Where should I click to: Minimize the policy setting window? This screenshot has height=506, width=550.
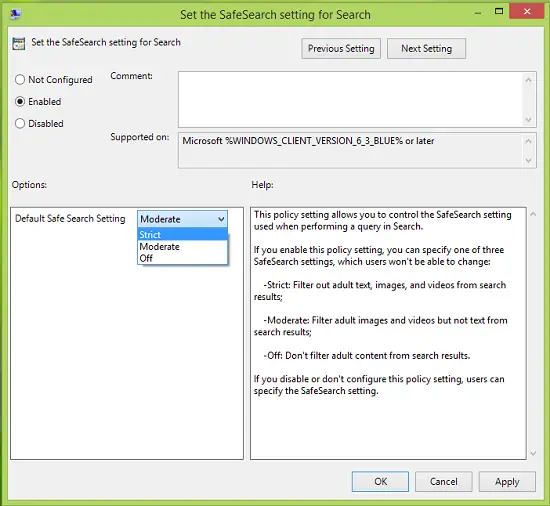click(x=477, y=13)
